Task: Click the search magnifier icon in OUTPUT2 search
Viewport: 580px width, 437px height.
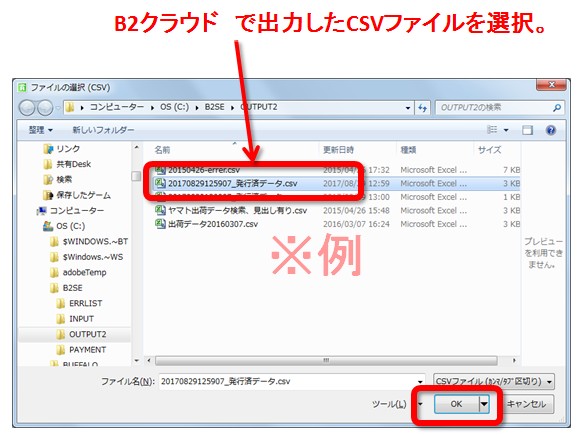Action: point(557,108)
